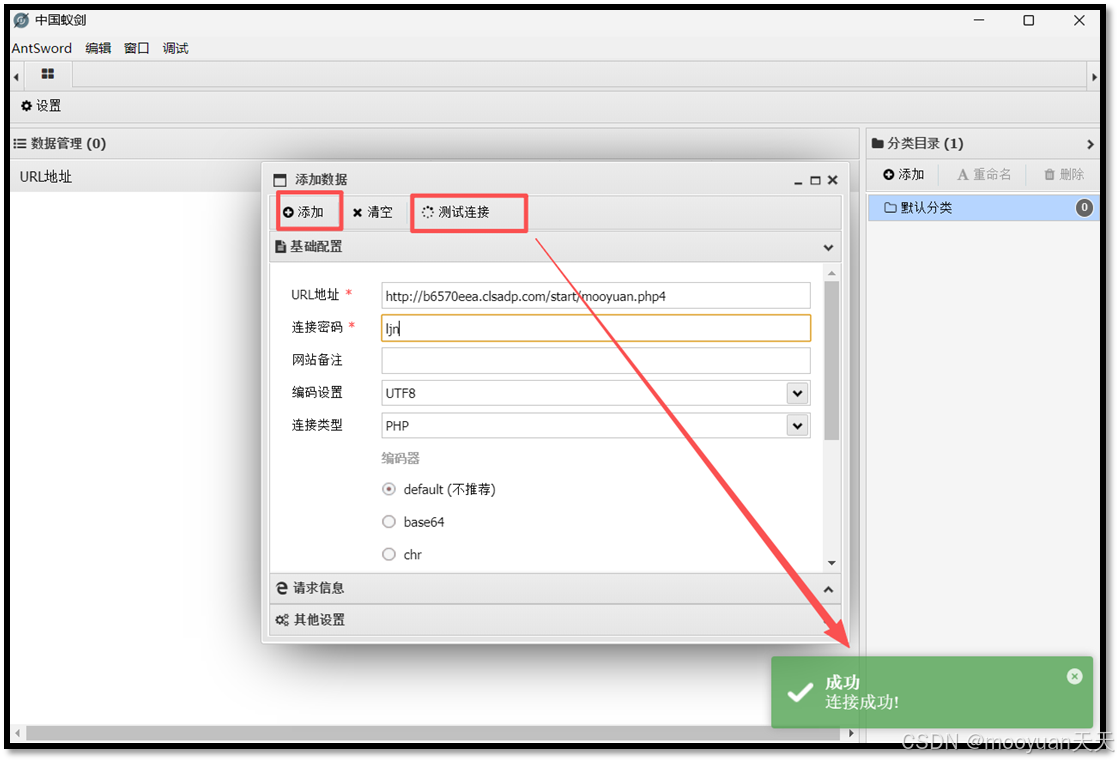Click dialog scrollbar up arrow

coord(831,273)
